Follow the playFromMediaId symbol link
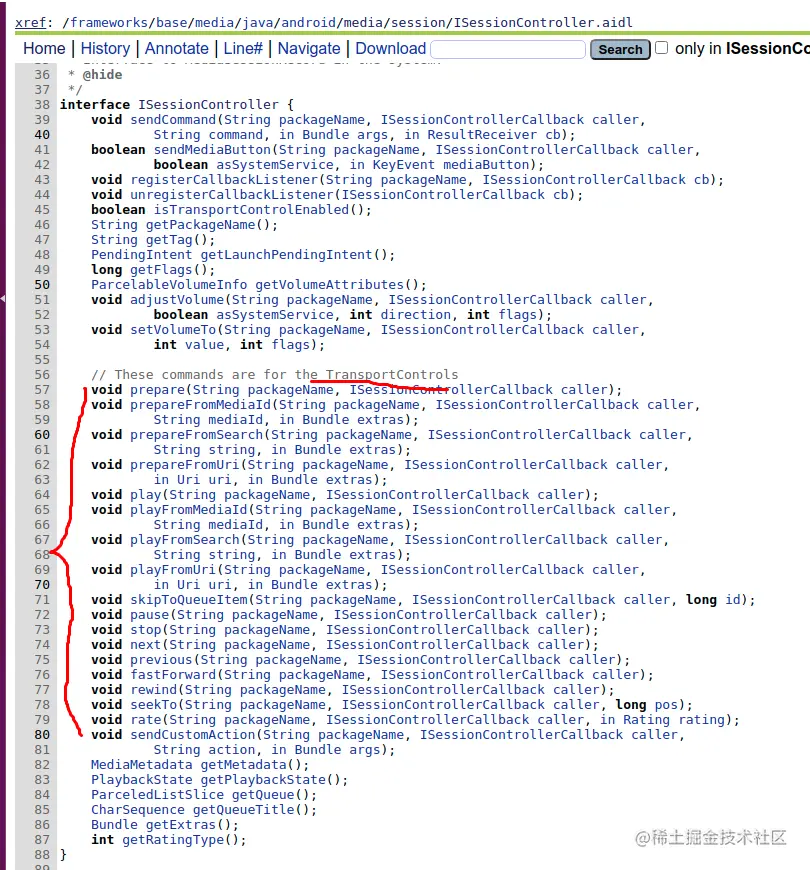Image resolution: width=810 pixels, height=870 pixels. (x=189, y=509)
